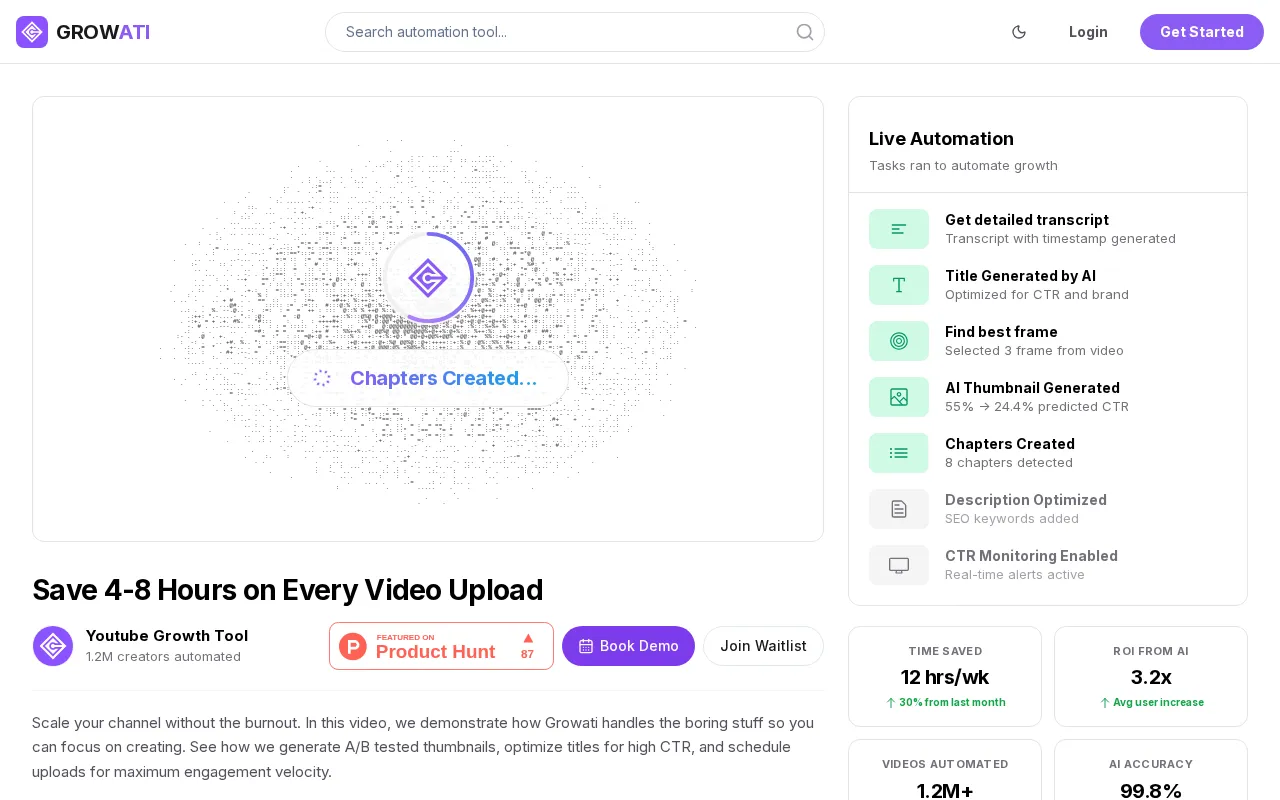The height and width of the screenshot is (800, 1280).
Task: Click the CTR Monitoring Enabled text
Action: click(1031, 556)
